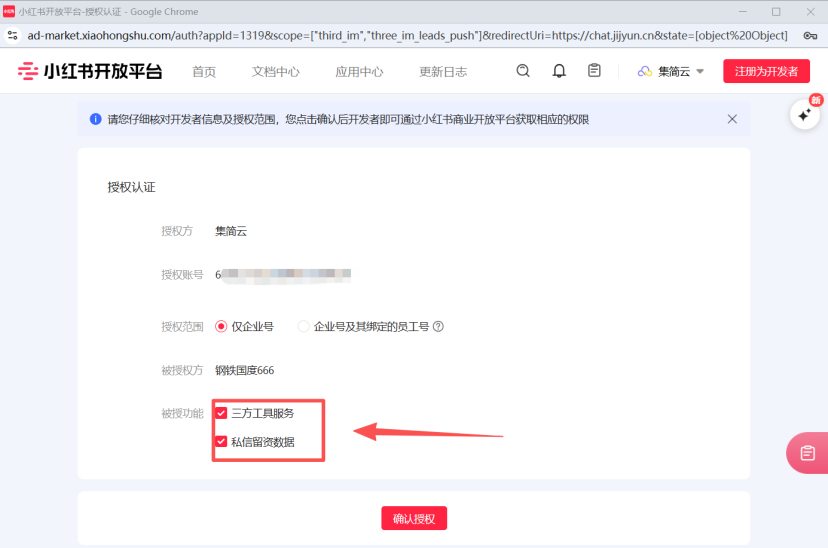Image resolution: width=828 pixels, height=548 pixels.
Task: Click the clipboard icon in header
Action: 594,70
